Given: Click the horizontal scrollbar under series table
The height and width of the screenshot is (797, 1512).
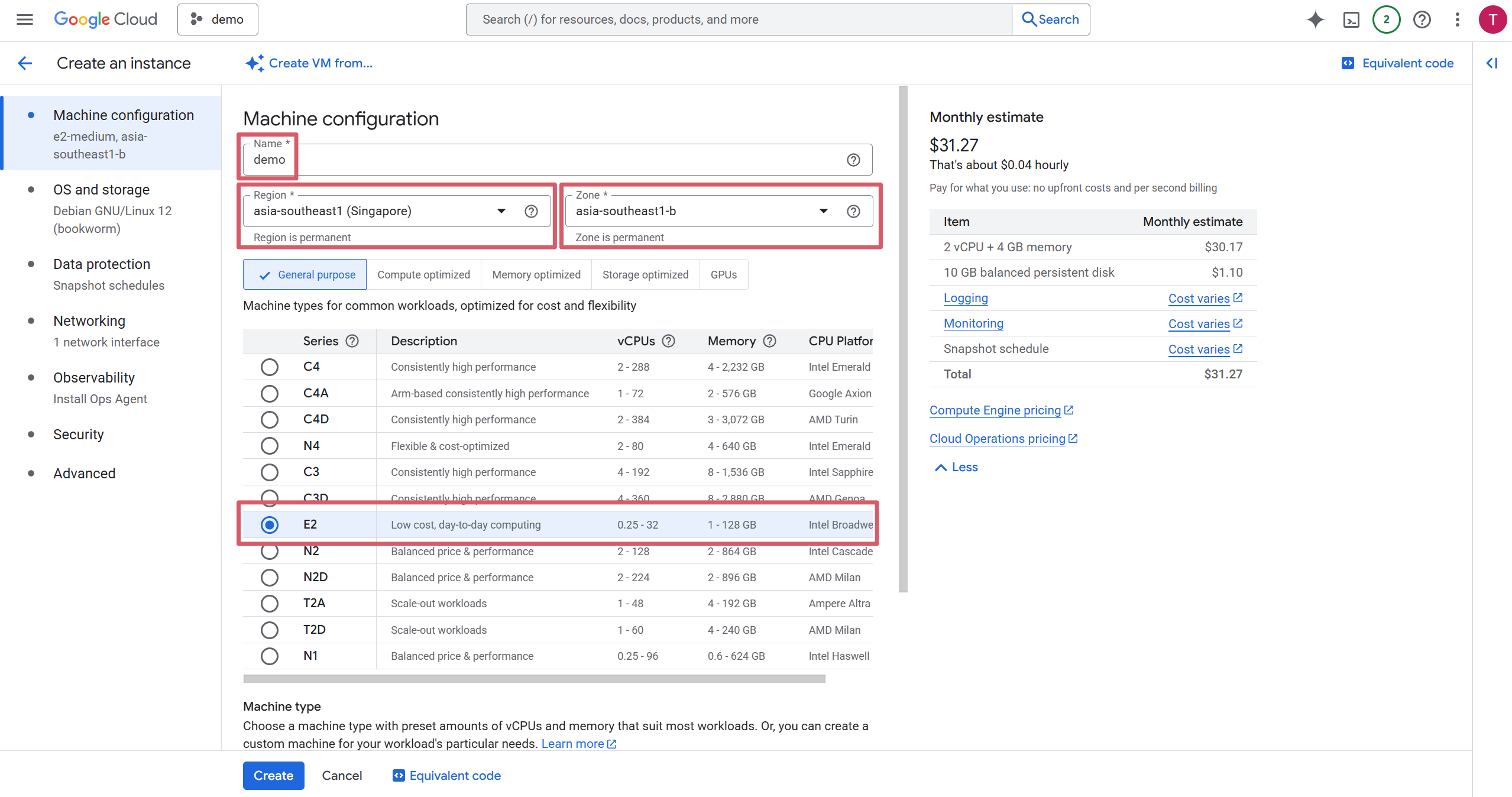Looking at the screenshot, I should point(533,679).
